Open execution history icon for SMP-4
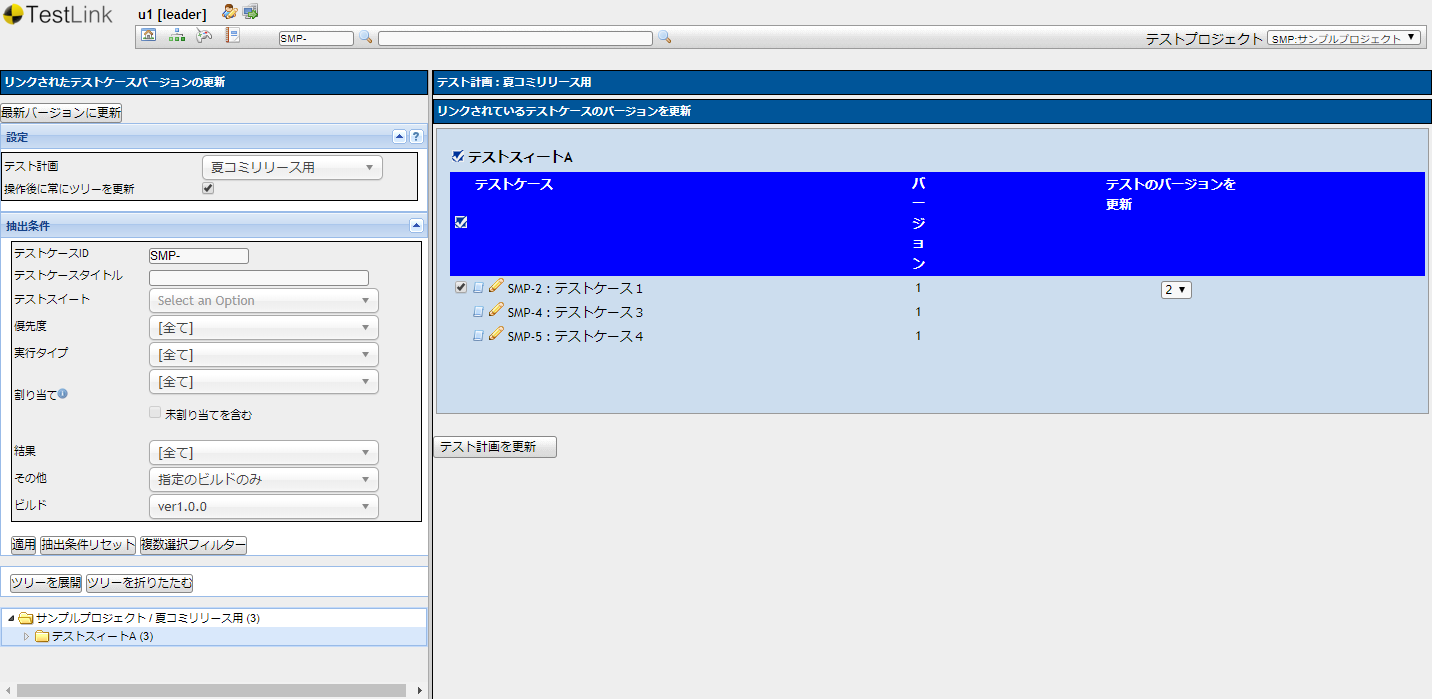1432x699 pixels. pos(478,312)
